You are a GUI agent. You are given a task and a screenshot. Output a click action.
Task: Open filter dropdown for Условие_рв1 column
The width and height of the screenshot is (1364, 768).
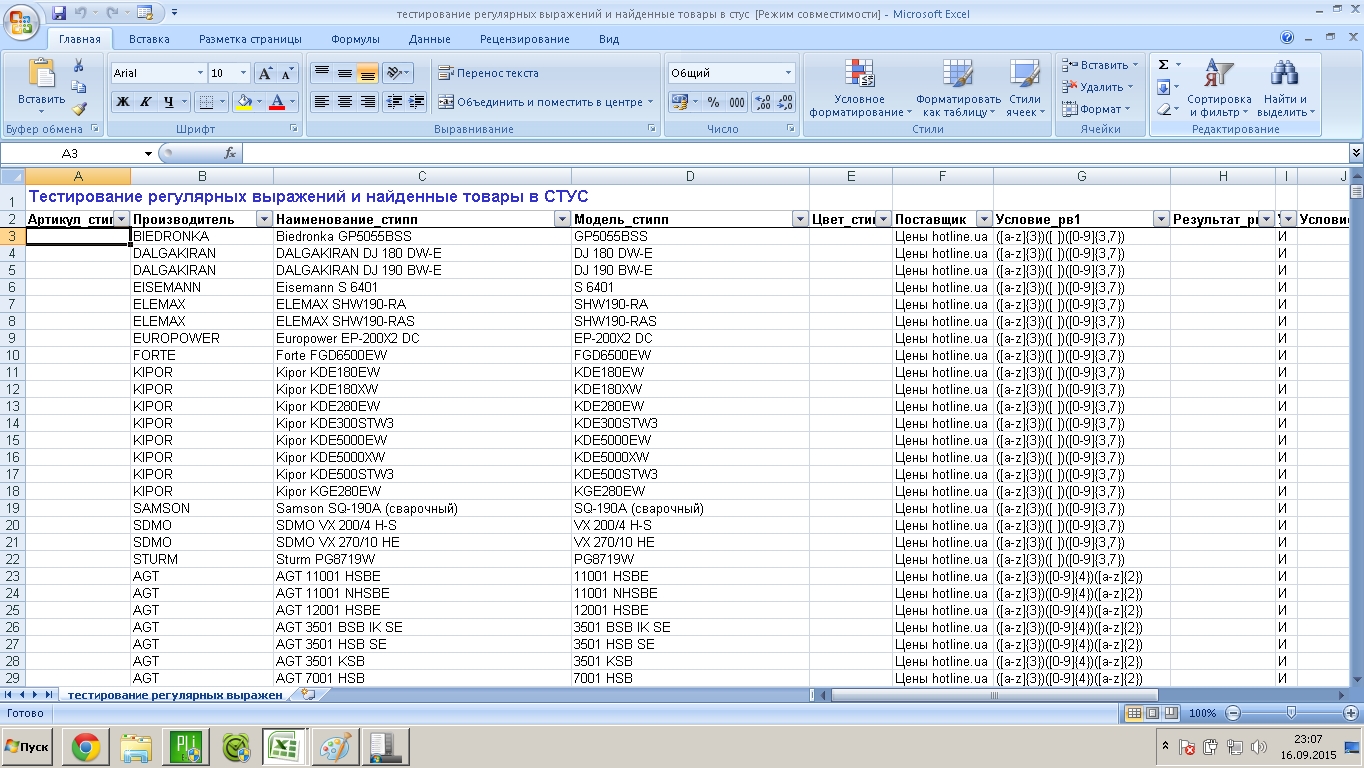(x=1160, y=219)
